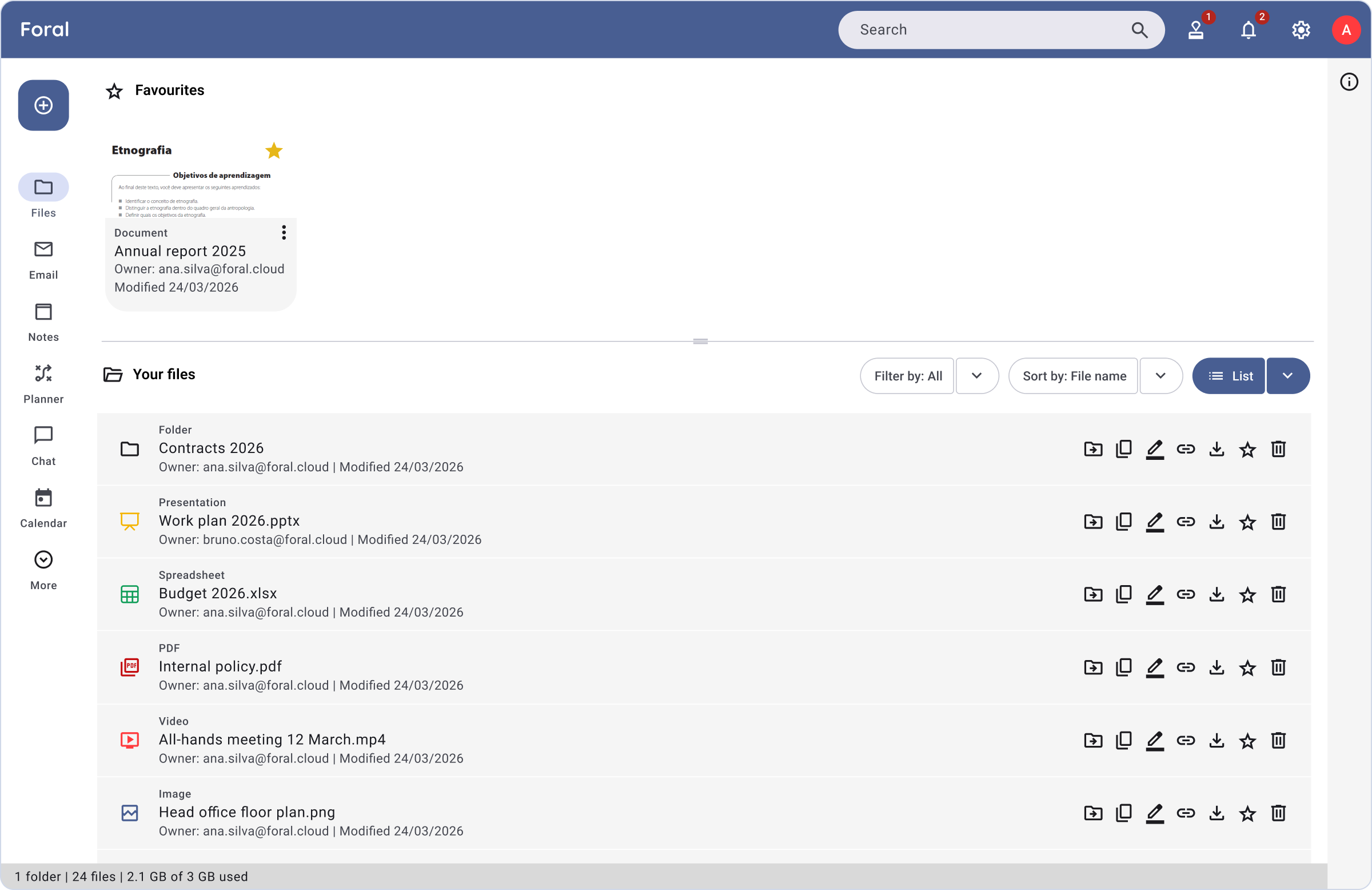Open the notifications bell
The width and height of the screenshot is (1372, 890).
pyautogui.click(x=1249, y=29)
